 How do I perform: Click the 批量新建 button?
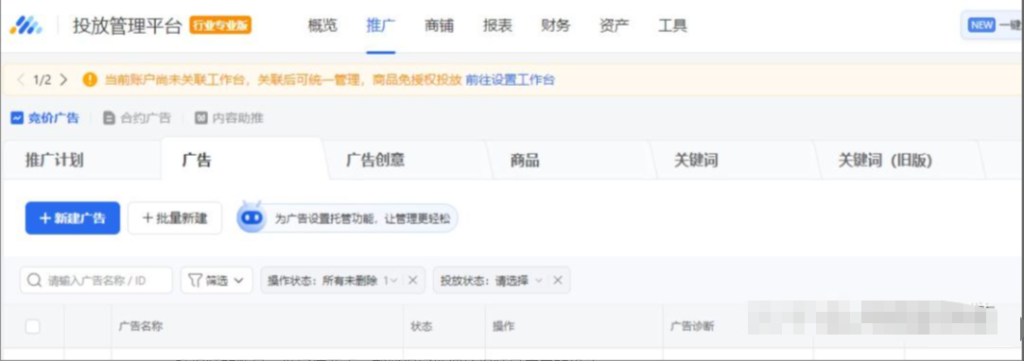(x=174, y=218)
